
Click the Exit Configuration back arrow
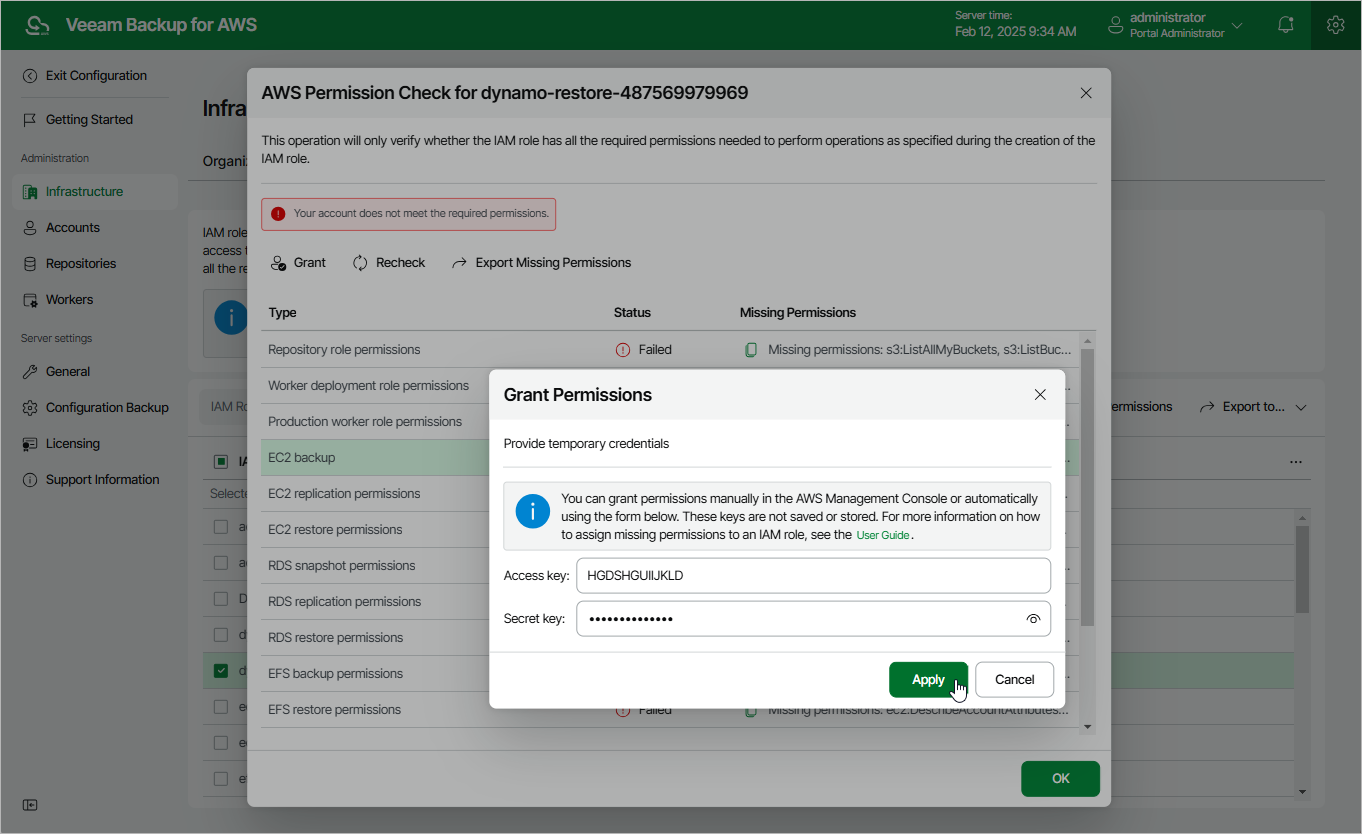(30, 76)
